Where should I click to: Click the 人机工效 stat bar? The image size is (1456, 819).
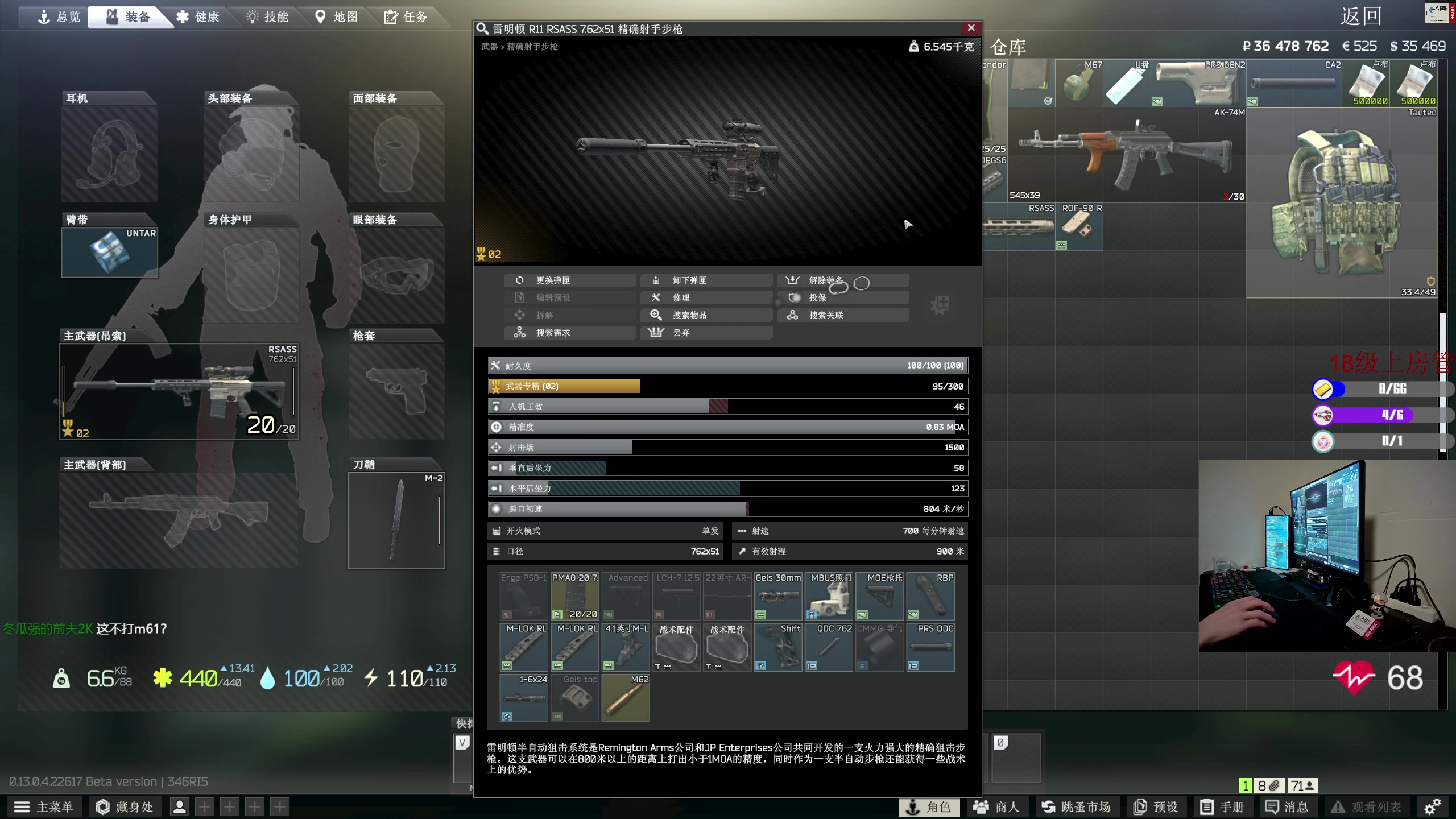728,407
